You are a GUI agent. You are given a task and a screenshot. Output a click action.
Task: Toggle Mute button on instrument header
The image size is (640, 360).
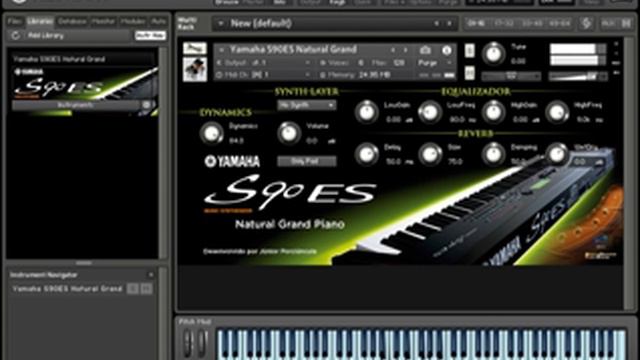coord(470,73)
